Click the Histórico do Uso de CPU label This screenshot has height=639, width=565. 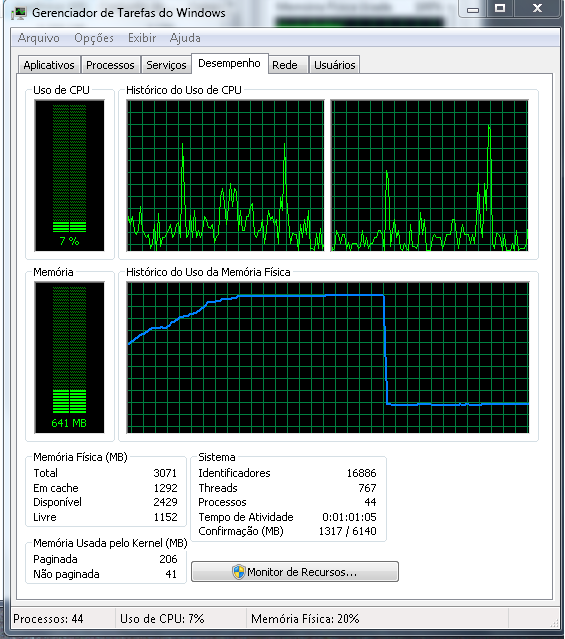184,90
